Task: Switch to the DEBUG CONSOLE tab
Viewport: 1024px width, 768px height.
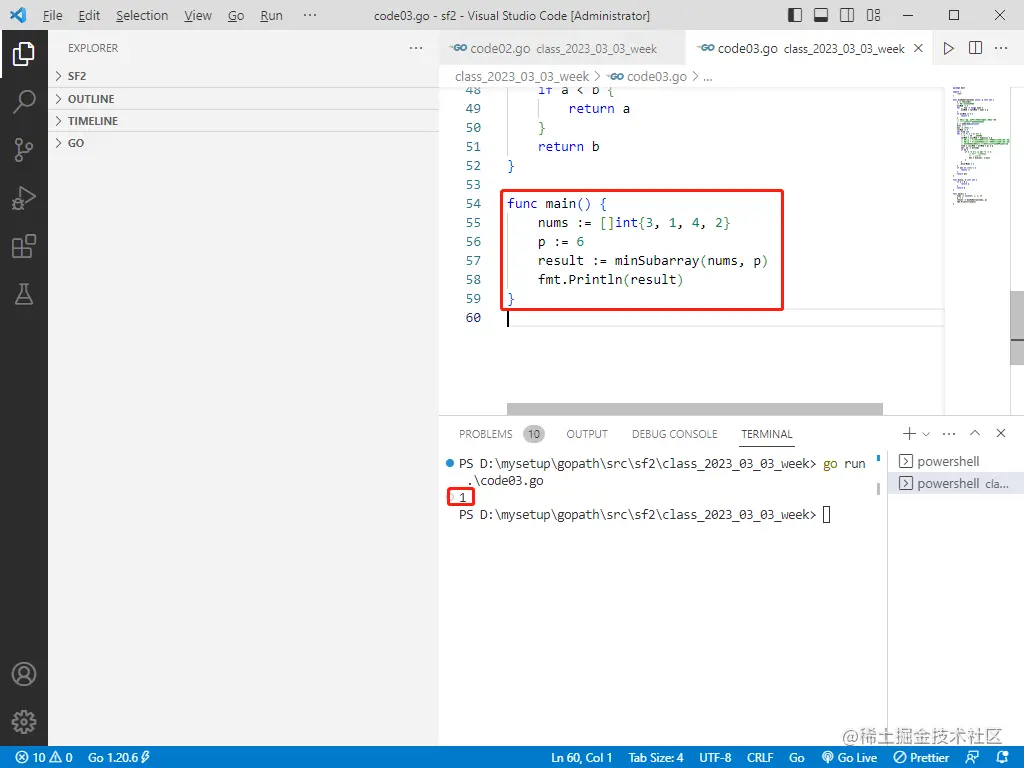Action: tap(675, 434)
